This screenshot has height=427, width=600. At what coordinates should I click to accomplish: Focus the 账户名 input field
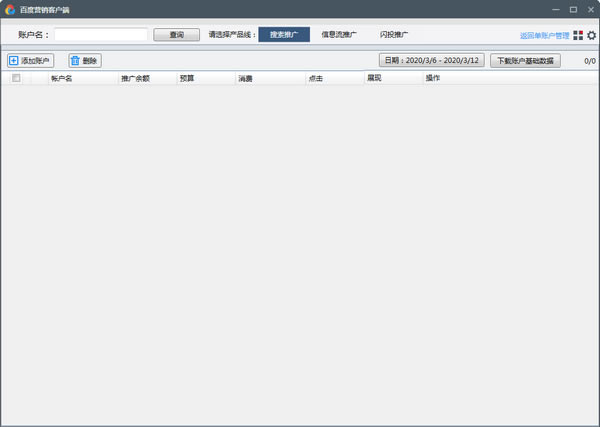(x=100, y=35)
